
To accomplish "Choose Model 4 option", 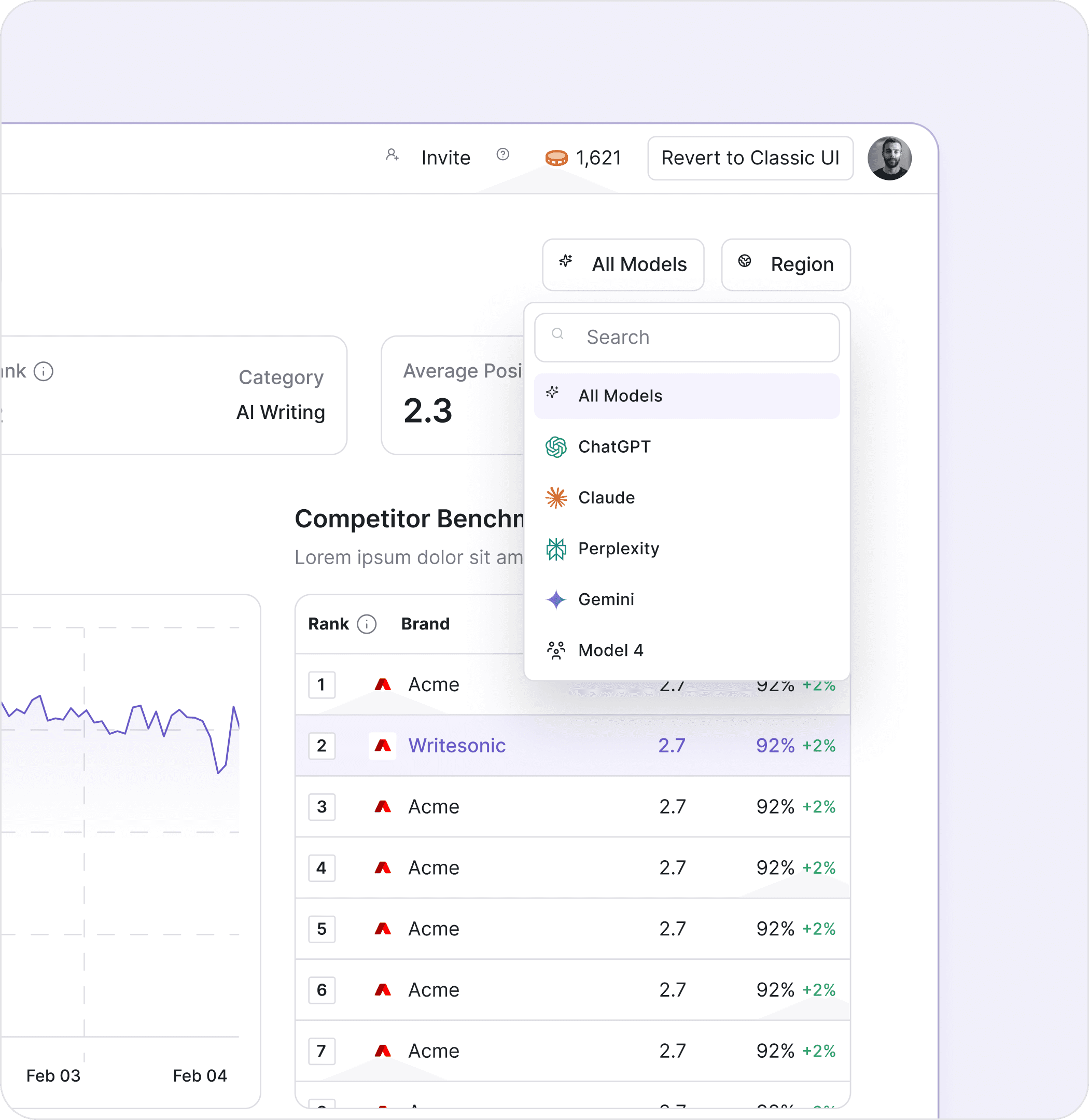I will (x=610, y=650).
